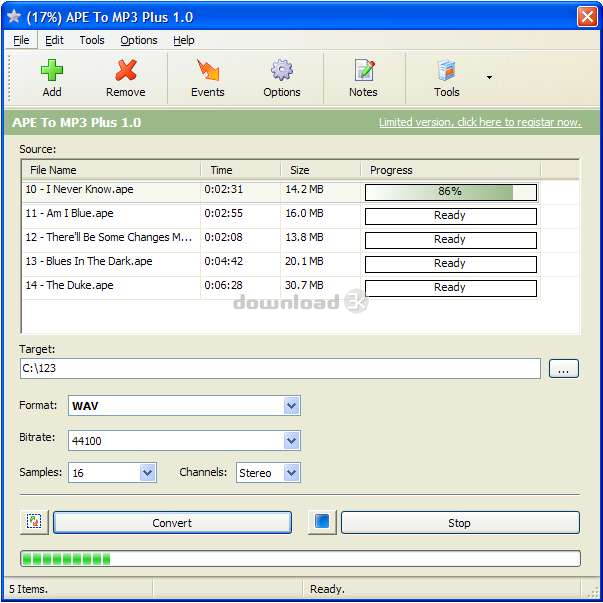603x603 pixels.
Task: Click the time value 0:04:42
Action: (x=223, y=261)
